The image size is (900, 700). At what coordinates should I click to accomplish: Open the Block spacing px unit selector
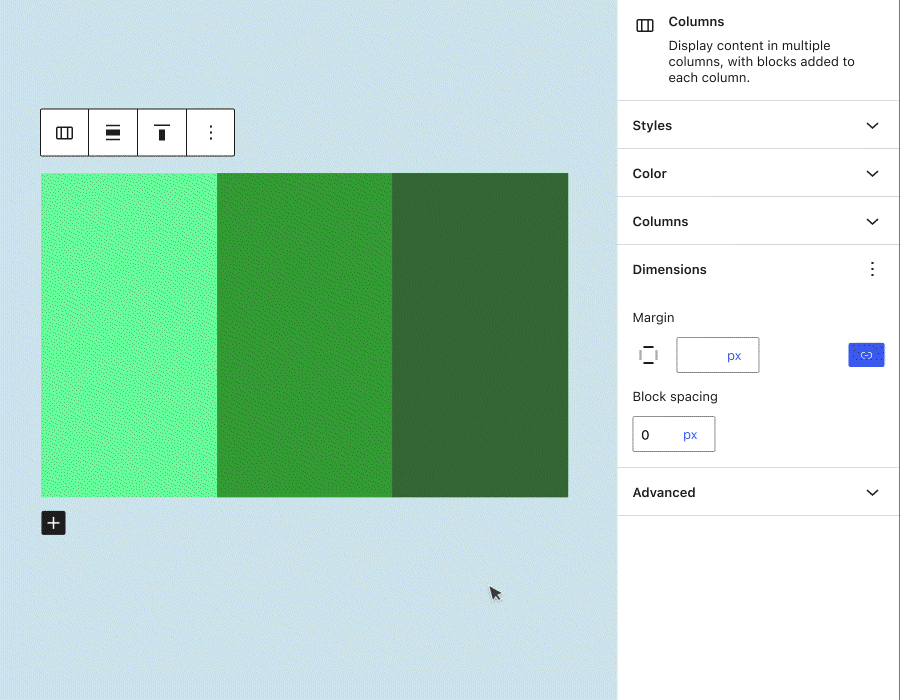[x=691, y=435]
